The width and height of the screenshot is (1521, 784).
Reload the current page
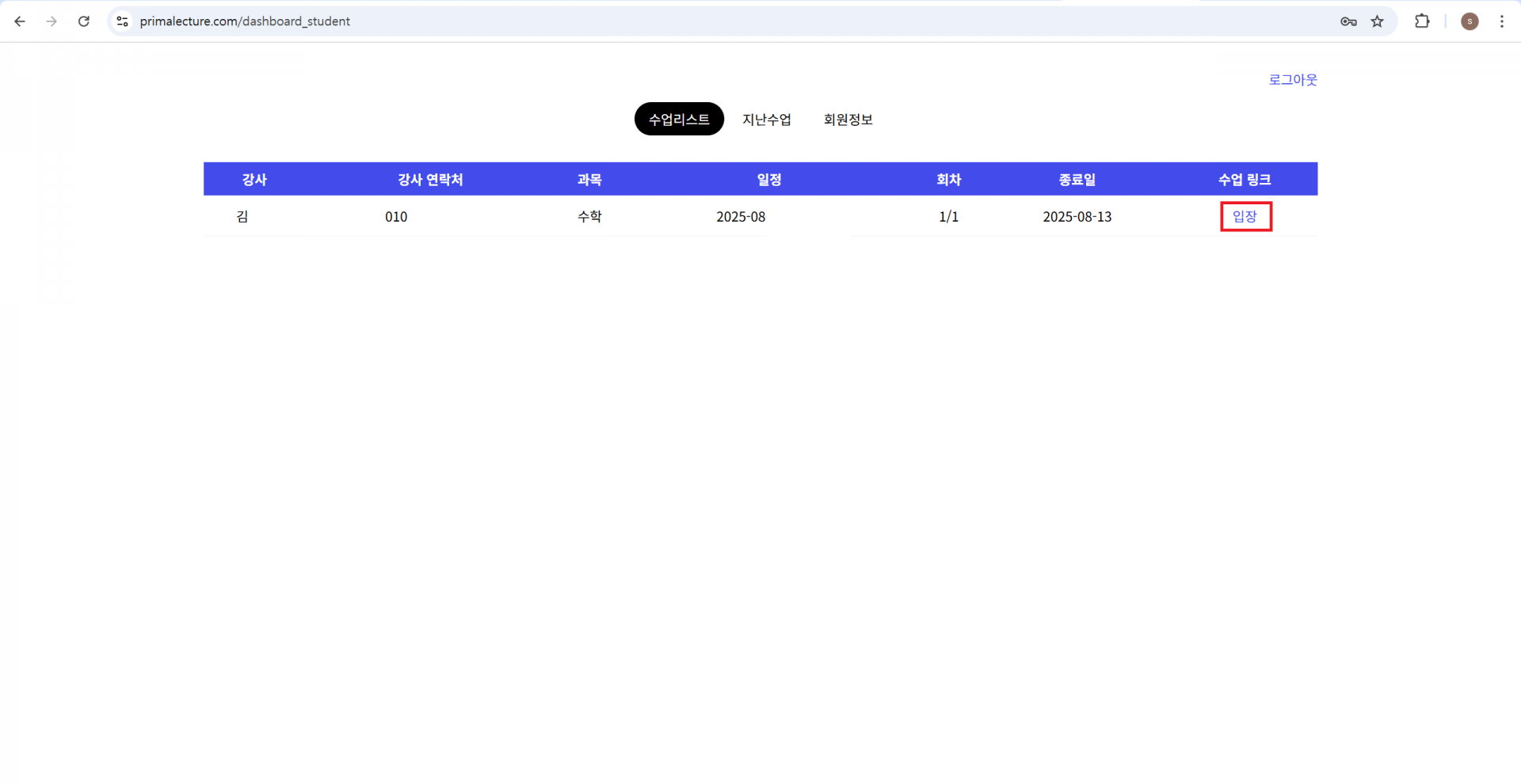(x=84, y=21)
